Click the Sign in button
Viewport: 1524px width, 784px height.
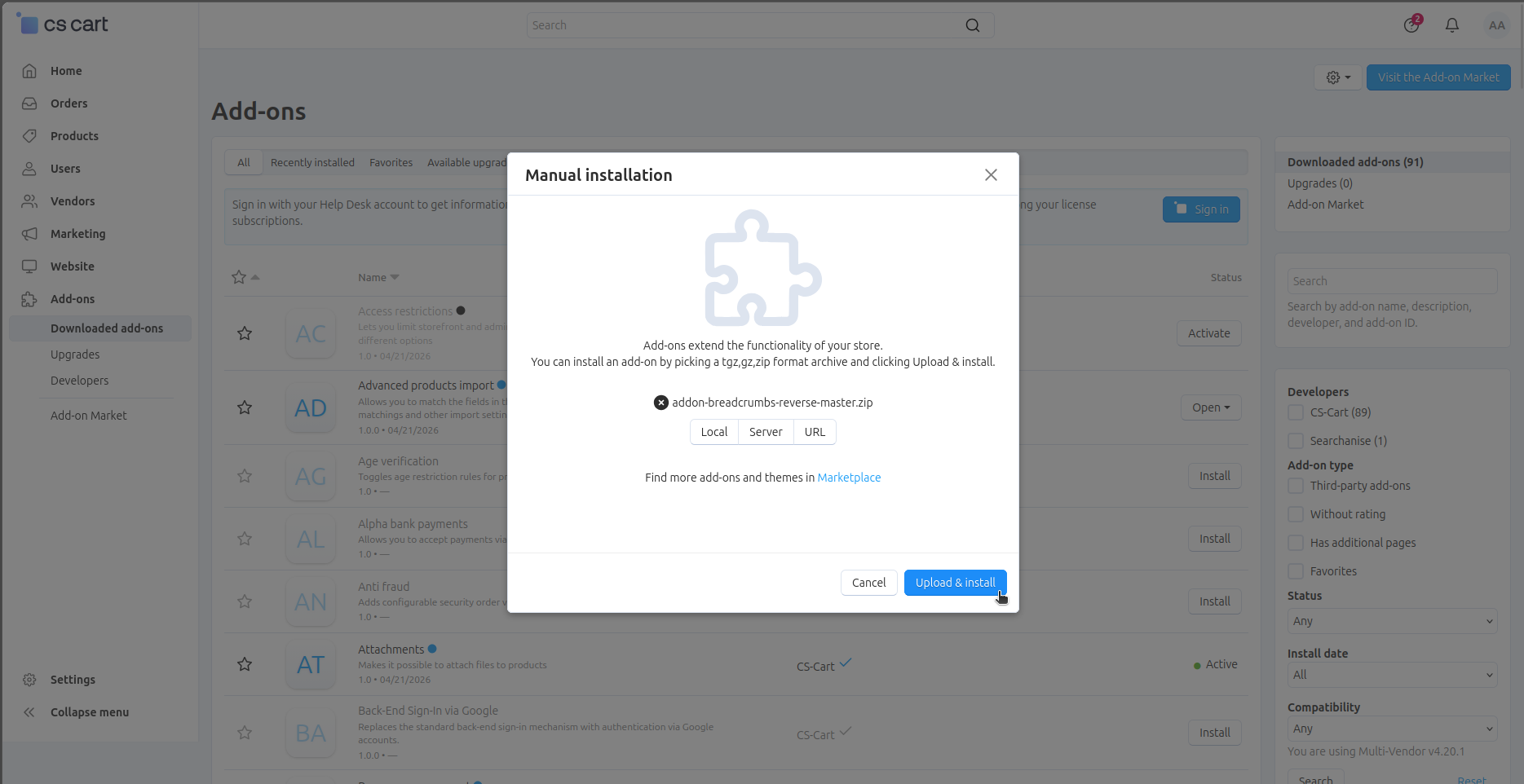pyautogui.click(x=1201, y=209)
